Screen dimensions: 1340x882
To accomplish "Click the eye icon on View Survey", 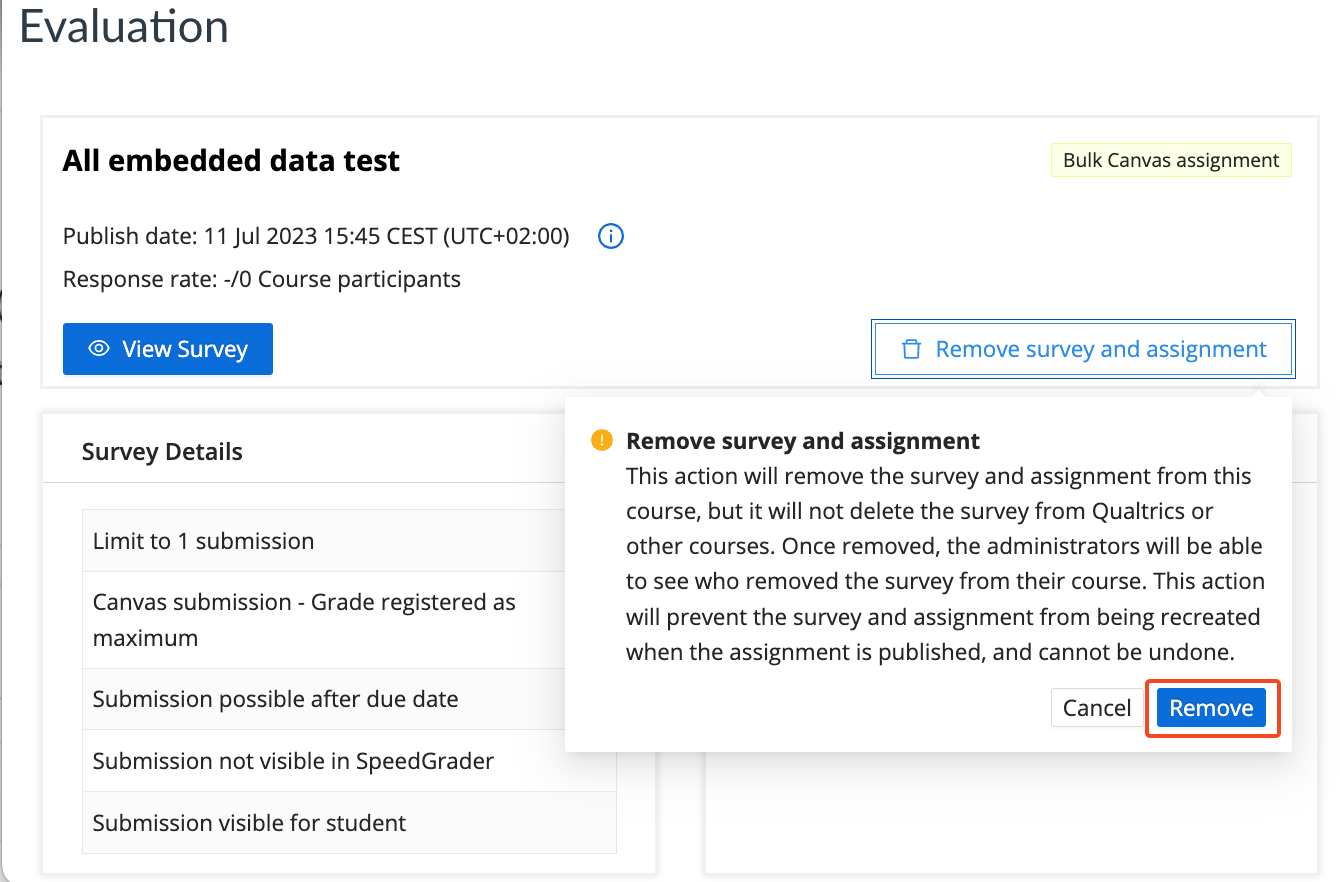I will coord(99,349).
